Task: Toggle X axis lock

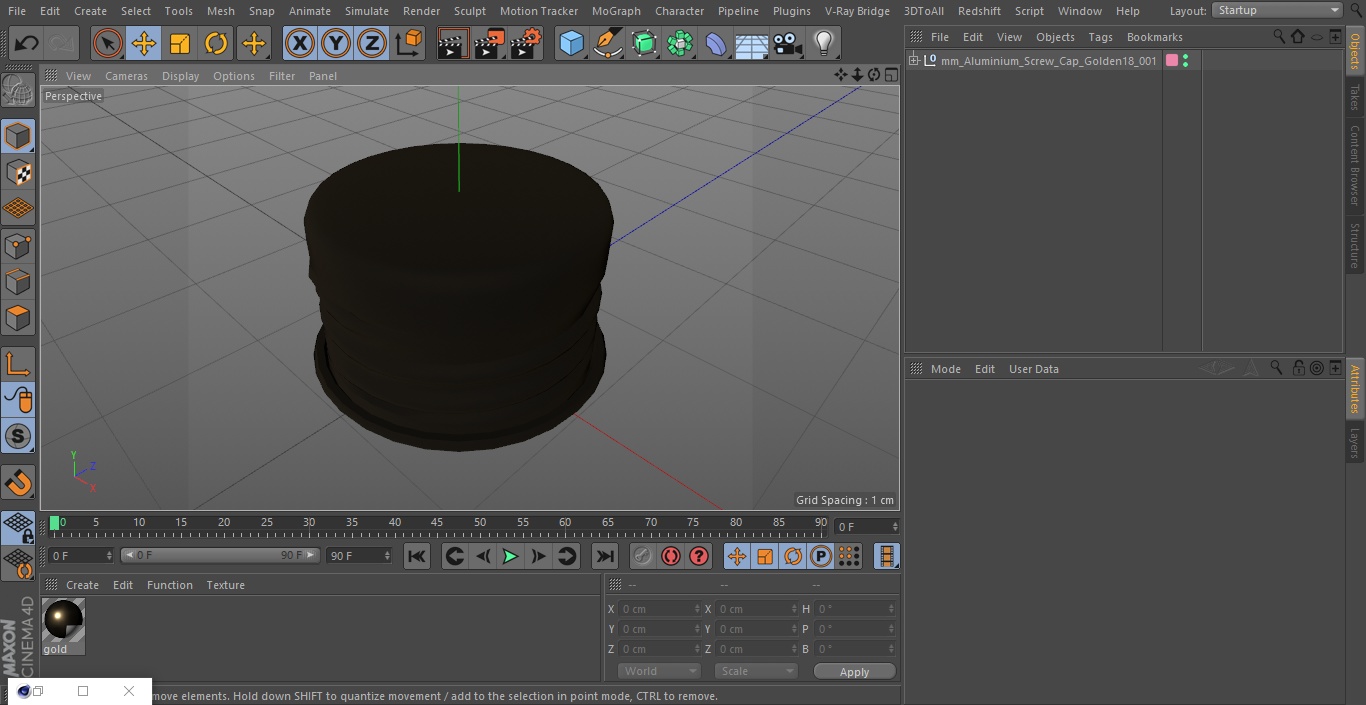Action: (x=299, y=43)
